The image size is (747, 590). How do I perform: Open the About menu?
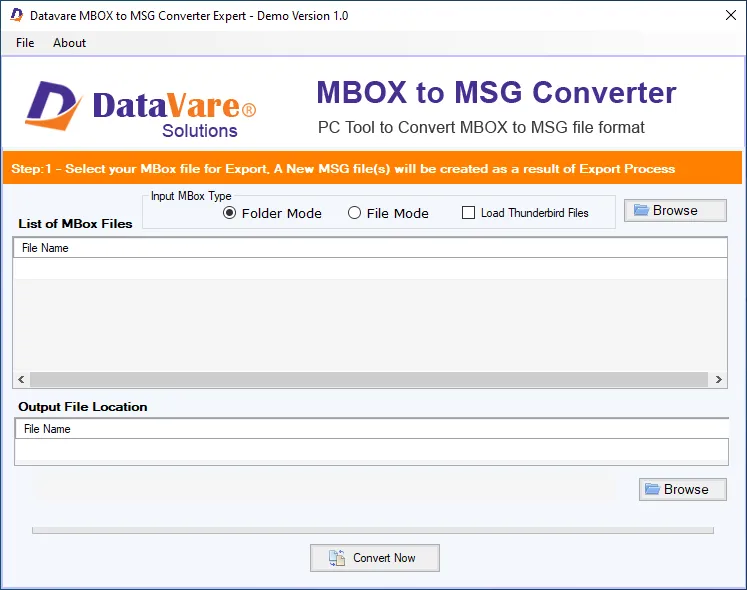pos(69,43)
